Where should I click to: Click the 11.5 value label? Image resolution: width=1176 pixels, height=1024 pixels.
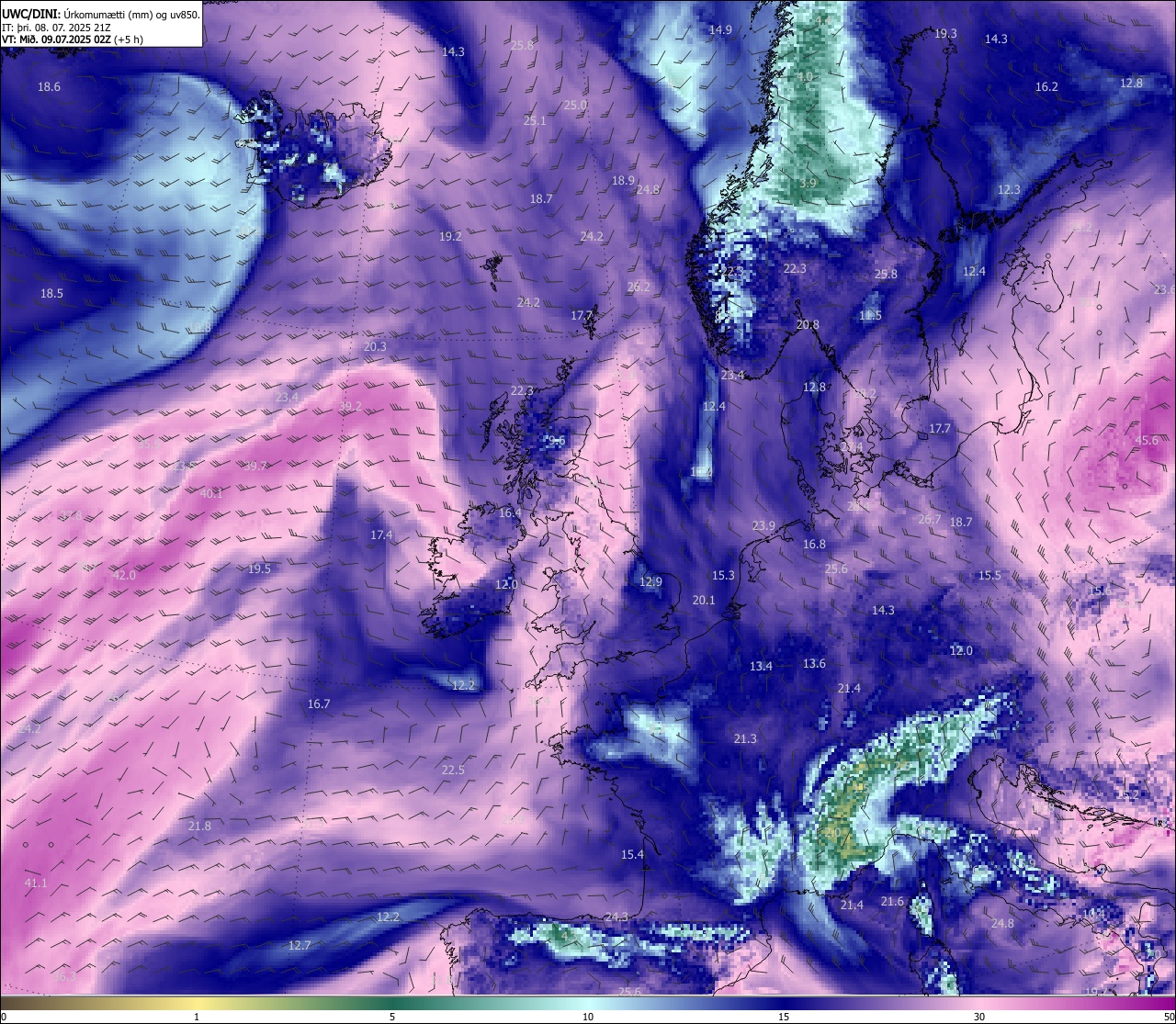[870, 316]
